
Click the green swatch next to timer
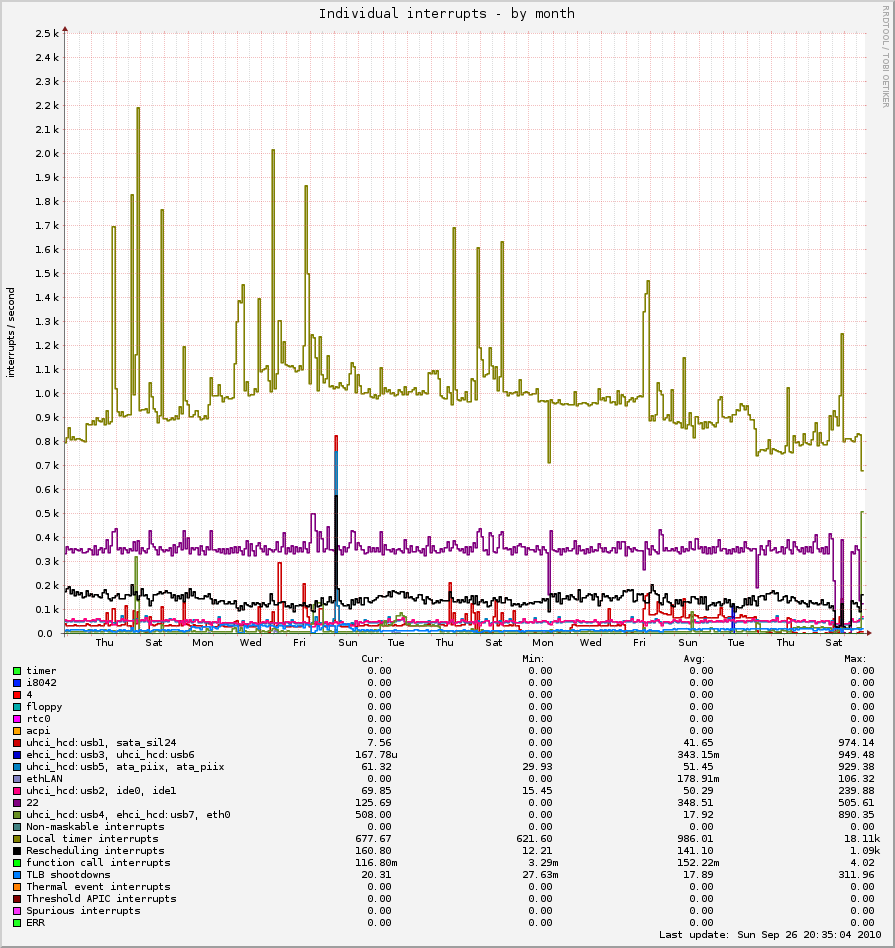17,671
